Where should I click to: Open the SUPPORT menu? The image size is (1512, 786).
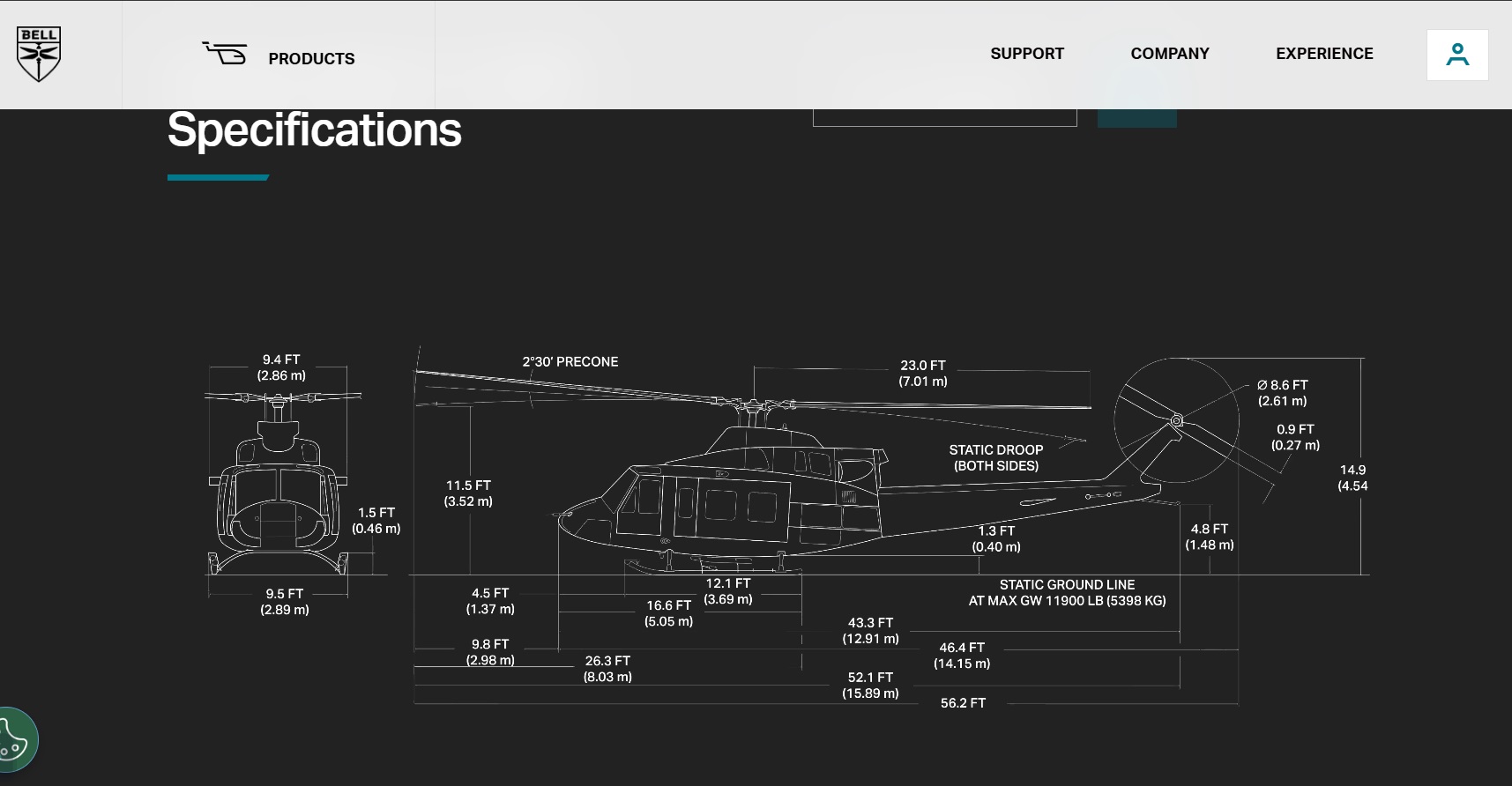pos(1026,54)
